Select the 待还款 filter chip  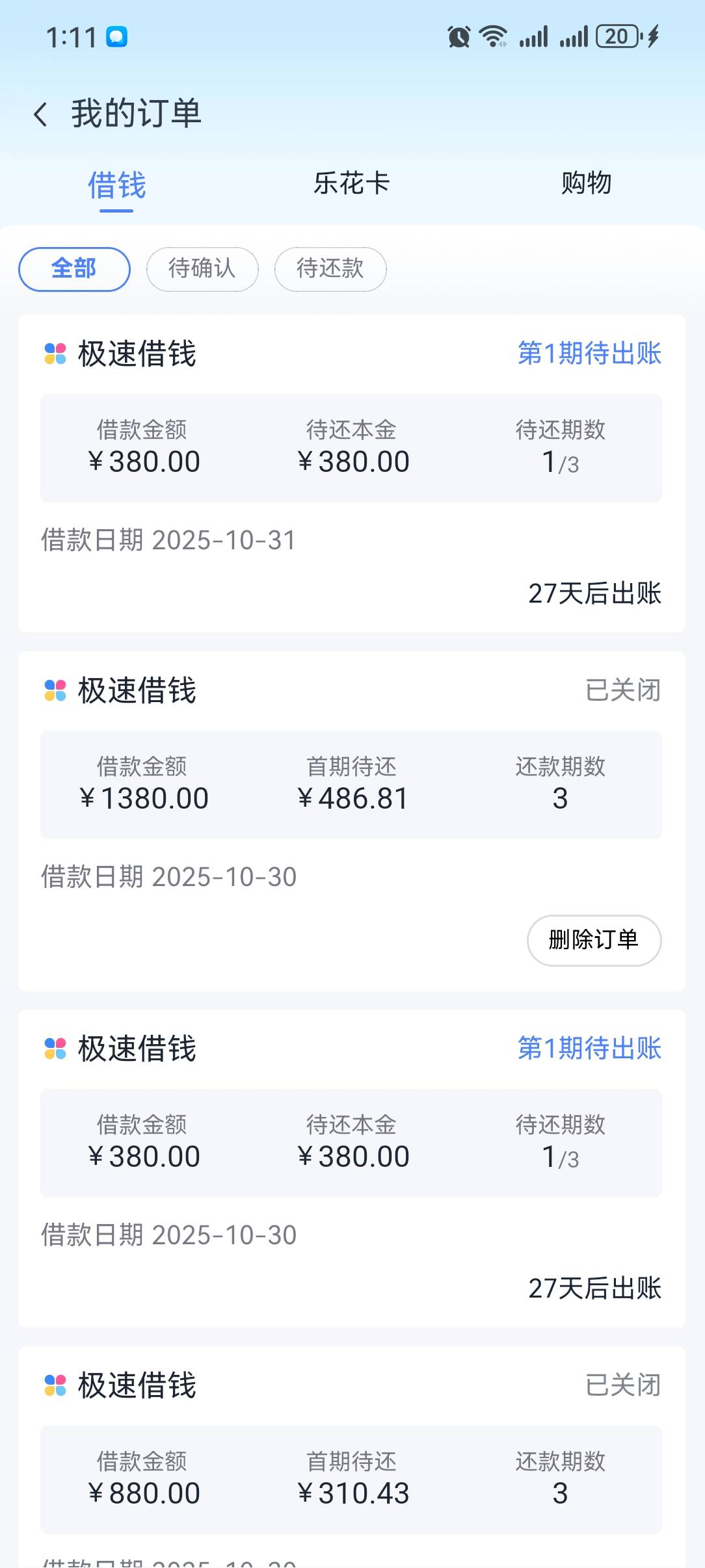point(330,269)
